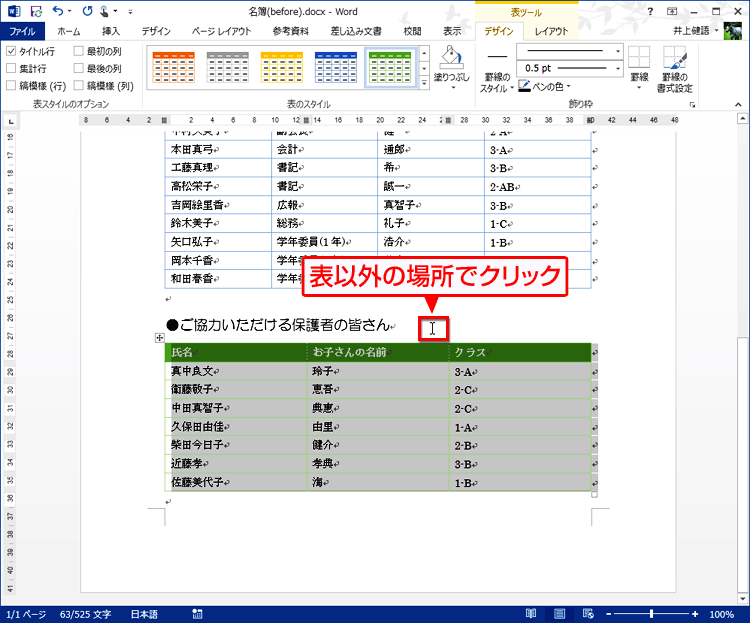Open the Undo history dropdown arrow
This screenshot has height=623, width=750.
(70, 11)
